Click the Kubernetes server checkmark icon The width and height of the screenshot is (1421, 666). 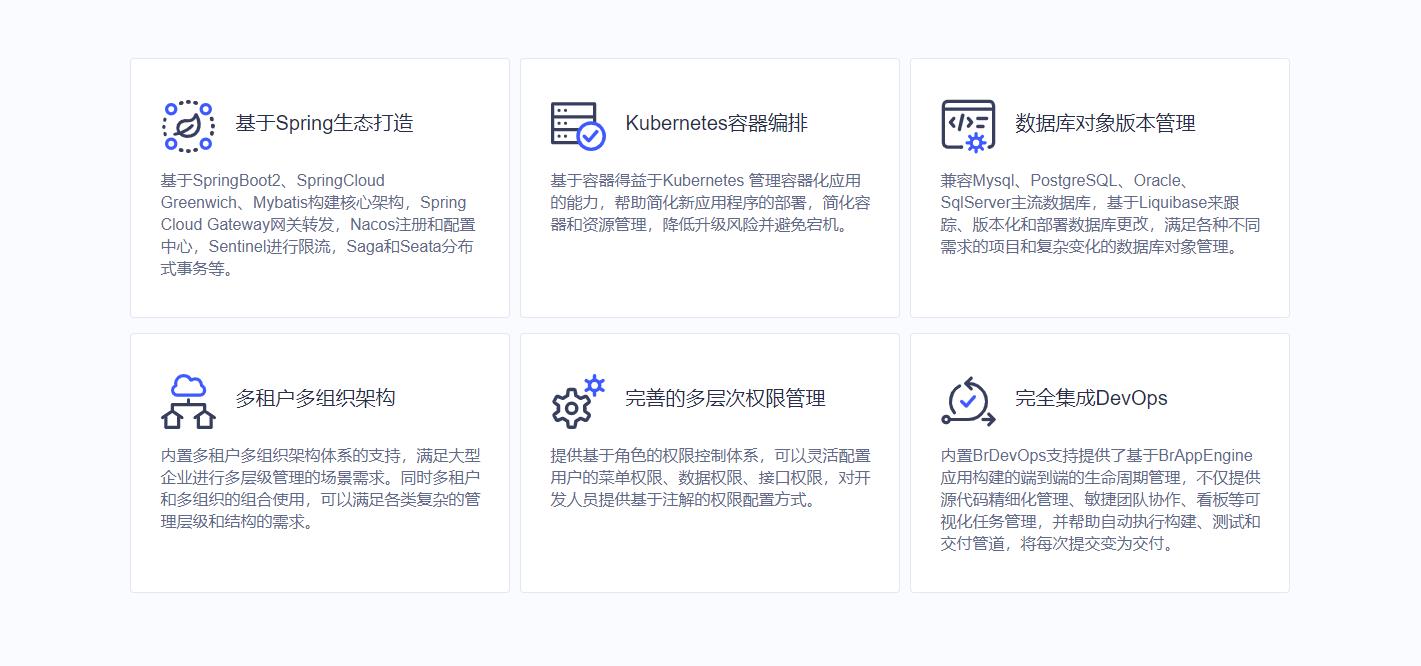[578, 126]
